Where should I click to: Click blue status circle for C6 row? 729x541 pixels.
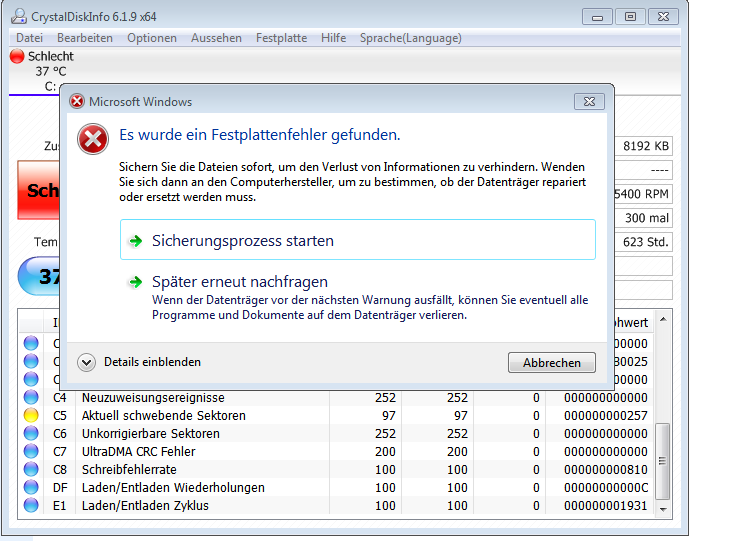coord(31,433)
